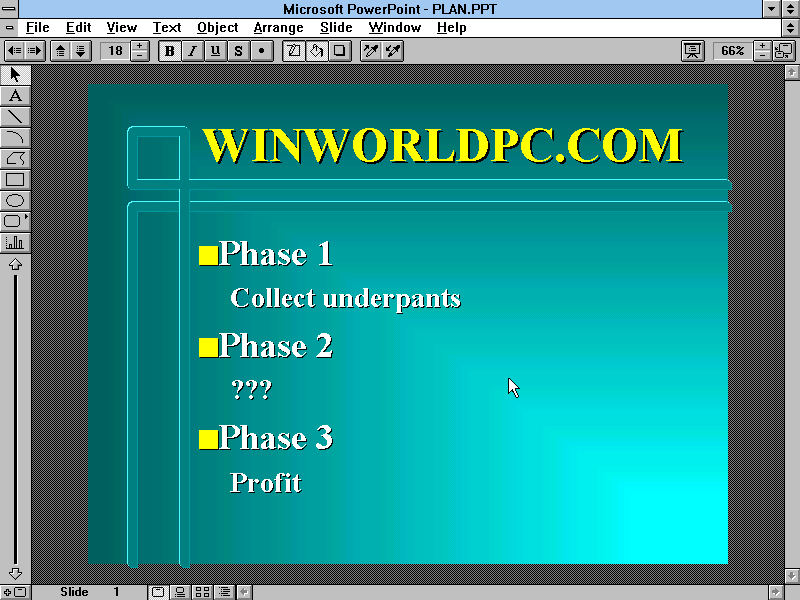
Task: Click the Promote indent toolbar button
Action: 17,50
